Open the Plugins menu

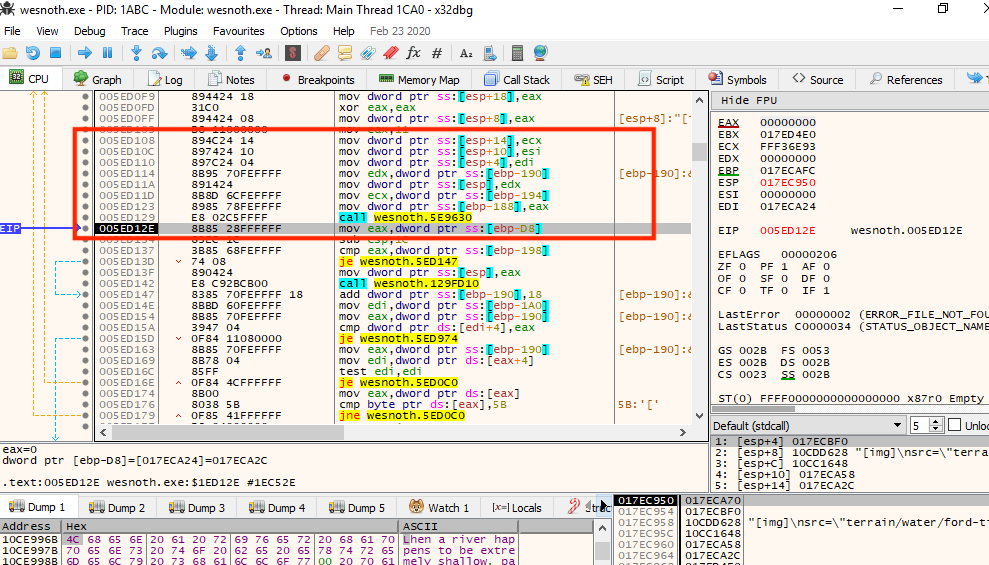tap(180, 31)
